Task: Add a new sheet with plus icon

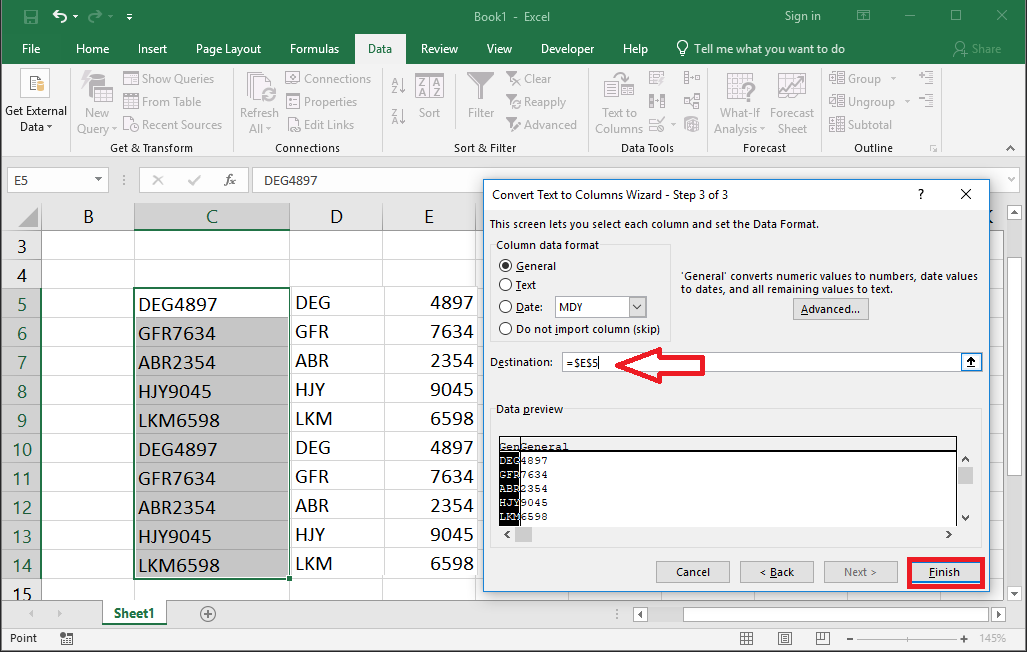Action: click(208, 613)
